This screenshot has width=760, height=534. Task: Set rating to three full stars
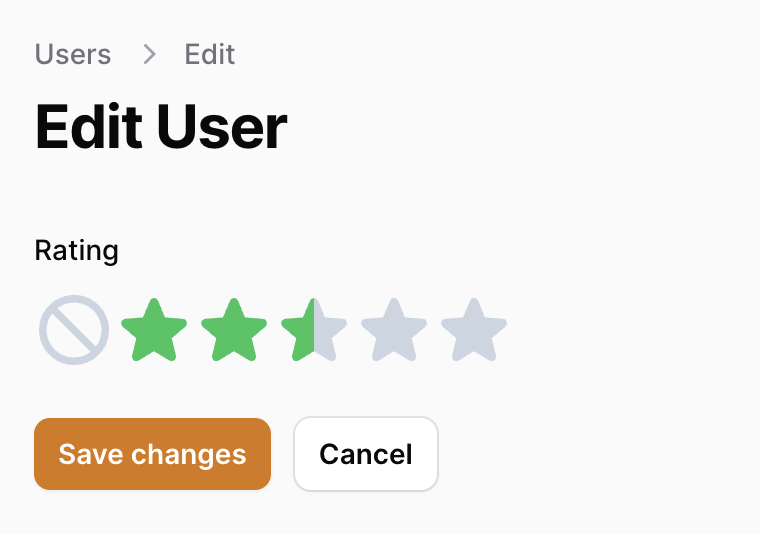(x=330, y=330)
